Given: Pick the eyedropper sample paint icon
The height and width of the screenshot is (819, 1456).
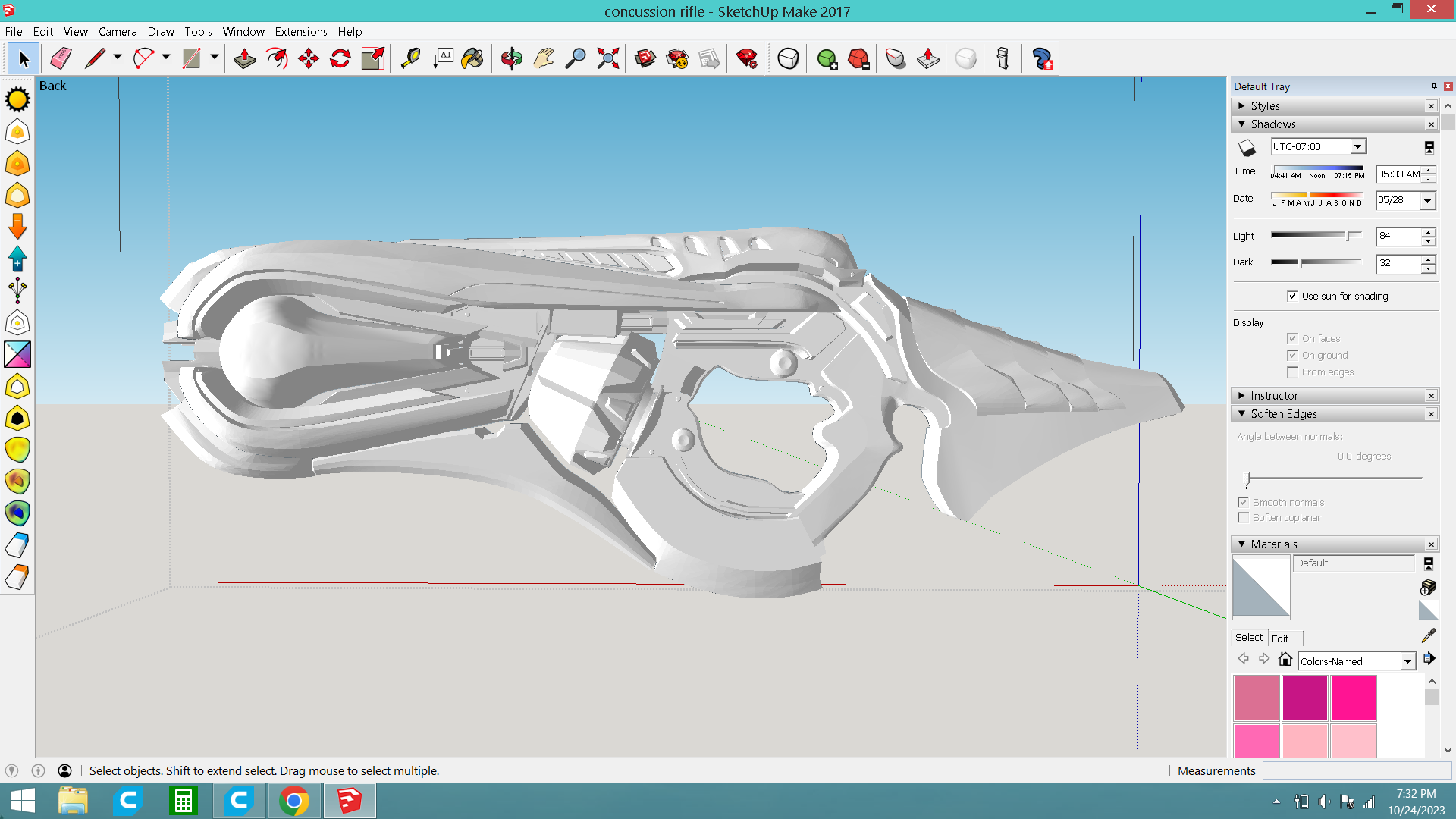Looking at the screenshot, I should 1428,635.
